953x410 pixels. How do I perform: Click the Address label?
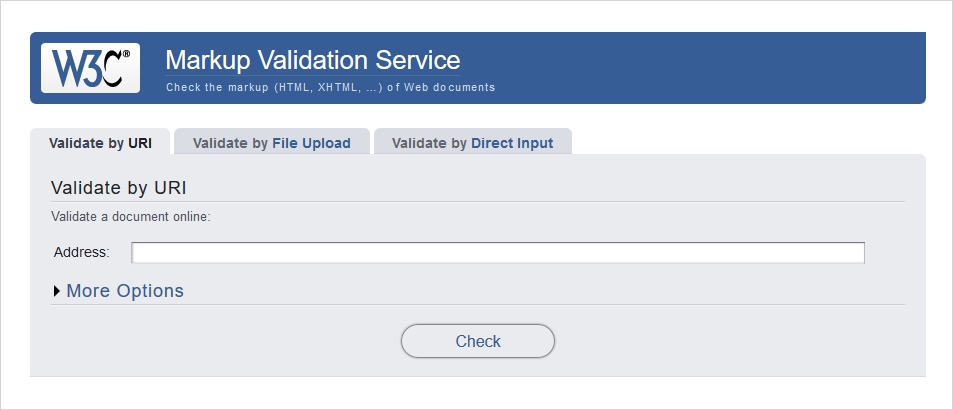[x=81, y=252]
